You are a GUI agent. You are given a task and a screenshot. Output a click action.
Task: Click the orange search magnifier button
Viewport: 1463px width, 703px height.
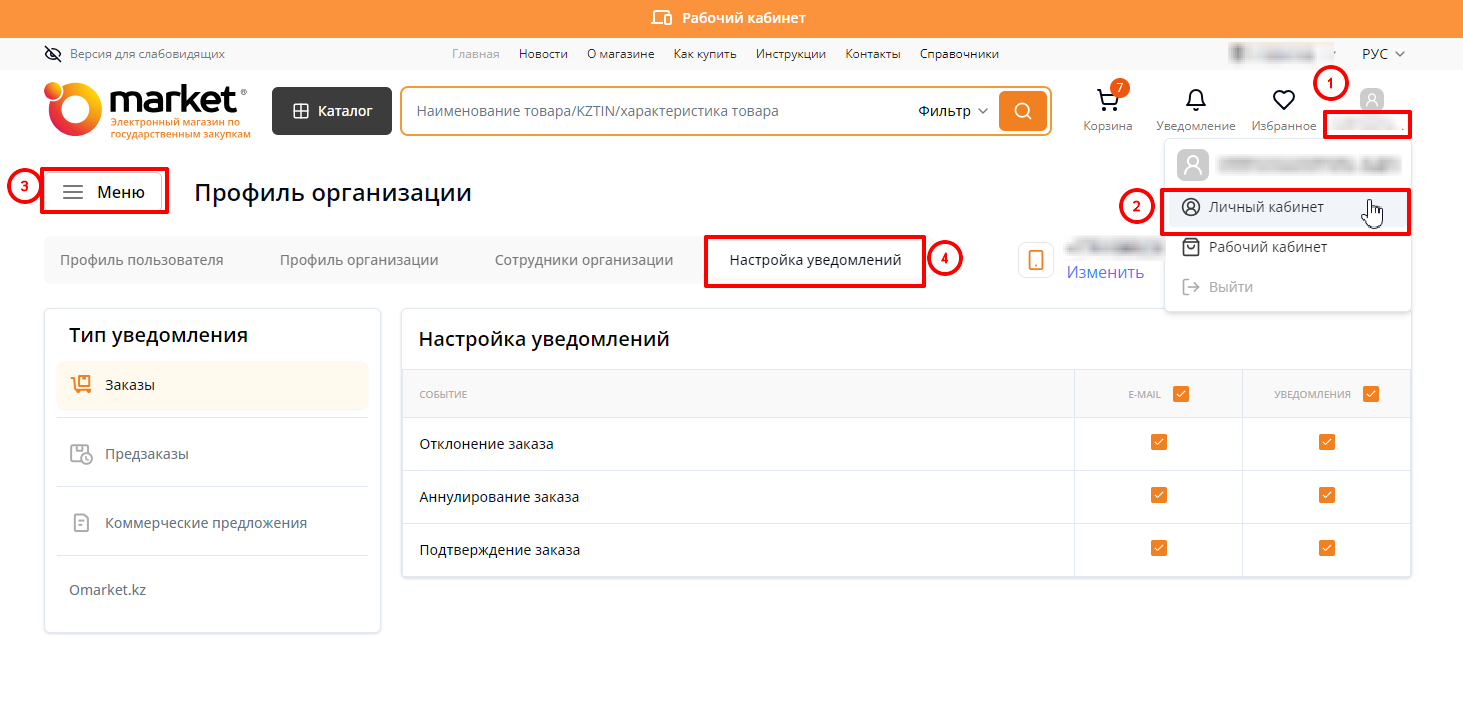[x=1022, y=111]
